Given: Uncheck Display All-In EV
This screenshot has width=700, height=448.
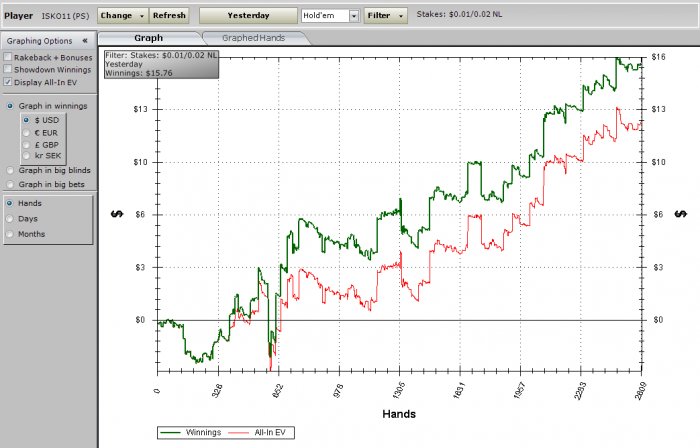Looking at the screenshot, I should tap(8, 82).
